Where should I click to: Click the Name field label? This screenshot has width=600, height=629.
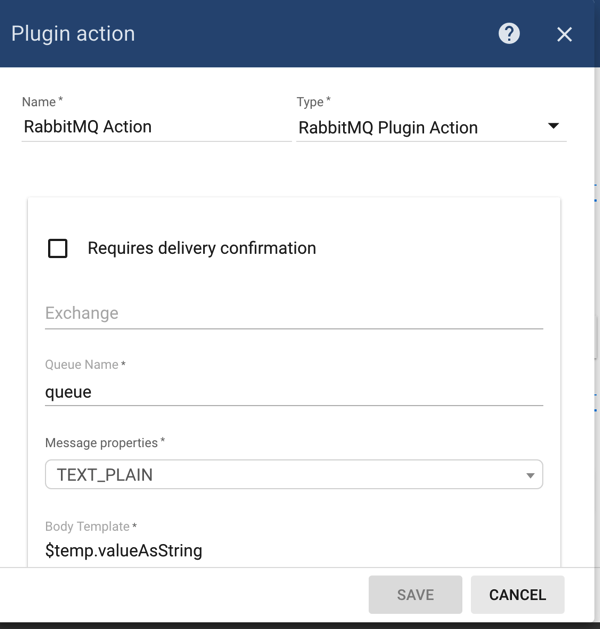point(41,102)
